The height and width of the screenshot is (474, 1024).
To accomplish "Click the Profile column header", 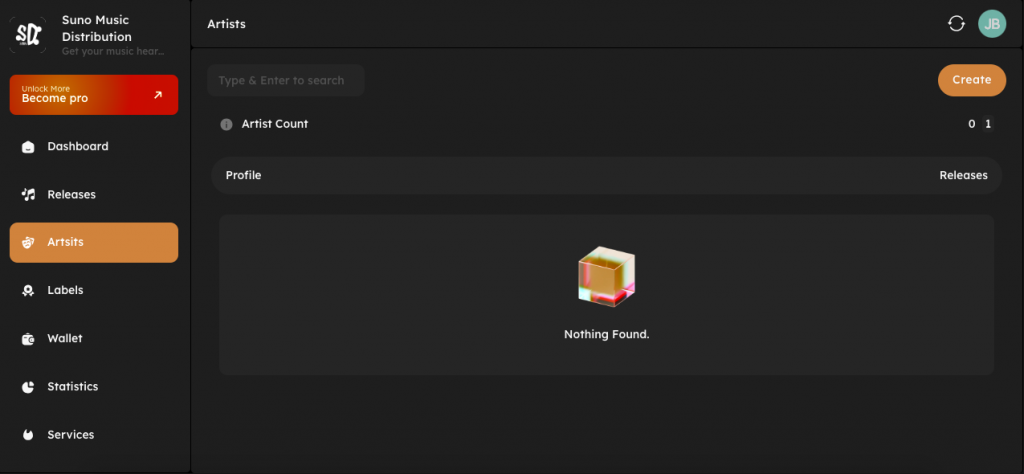I will (243, 176).
